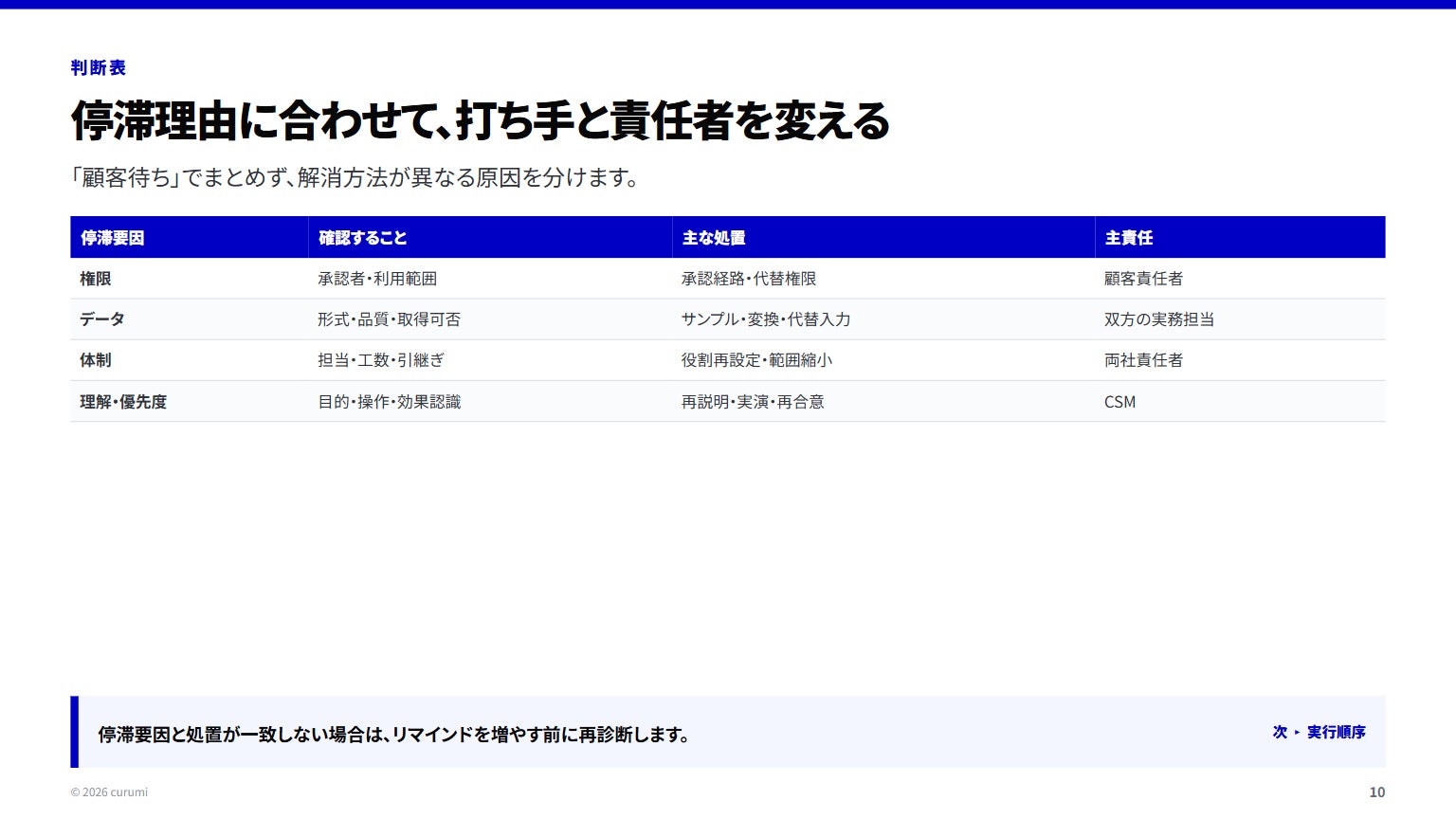The width and height of the screenshot is (1456, 819).
Task: Click the callout text about 再診断します
Action: (x=394, y=735)
